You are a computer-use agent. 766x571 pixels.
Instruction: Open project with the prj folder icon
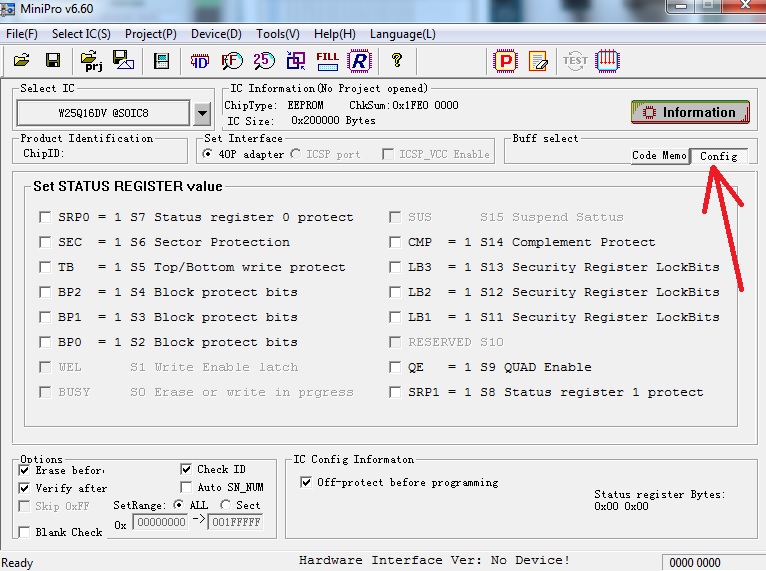tap(91, 61)
